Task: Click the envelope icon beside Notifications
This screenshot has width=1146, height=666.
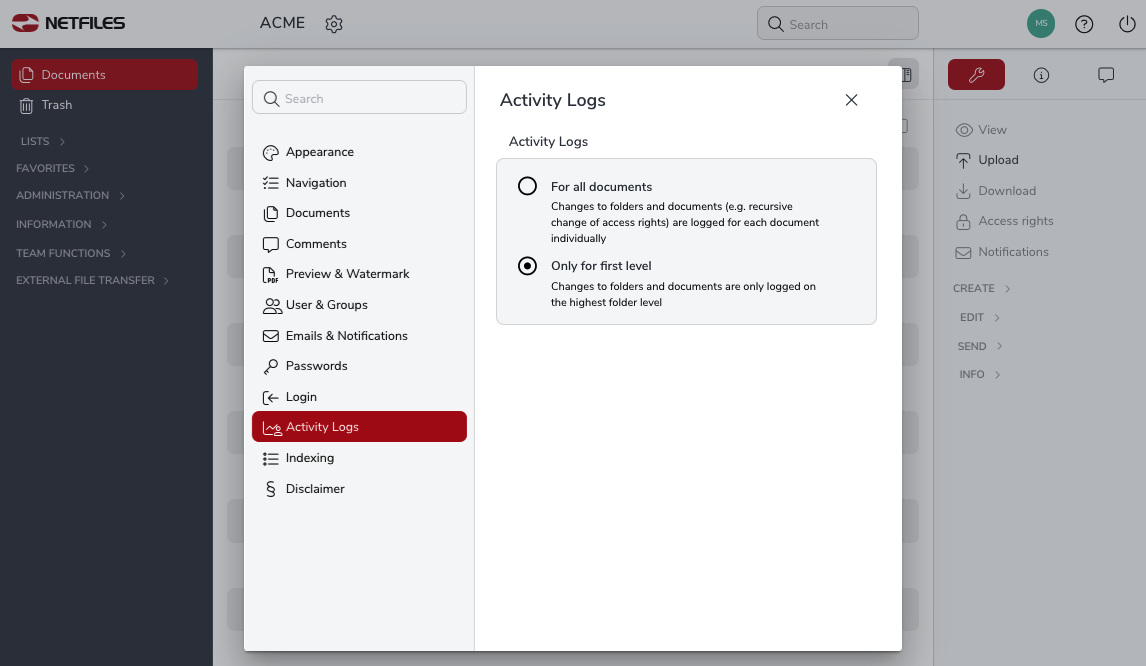Action: tap(963, 252)
